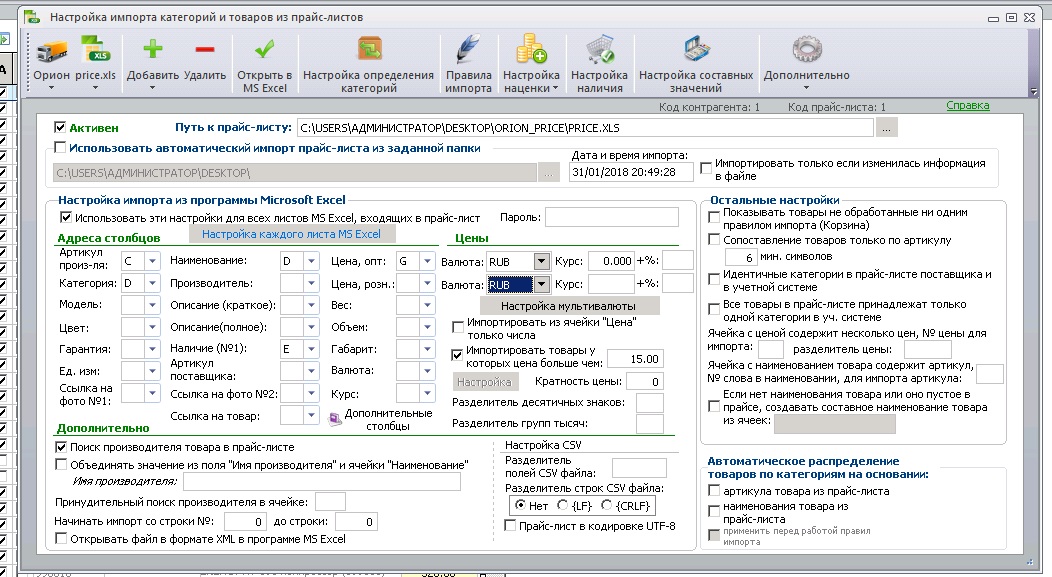Enable matching goods only by артикул
This screenshot has width=1052, height=577.
pyautogui.click(x=714, y=240)
